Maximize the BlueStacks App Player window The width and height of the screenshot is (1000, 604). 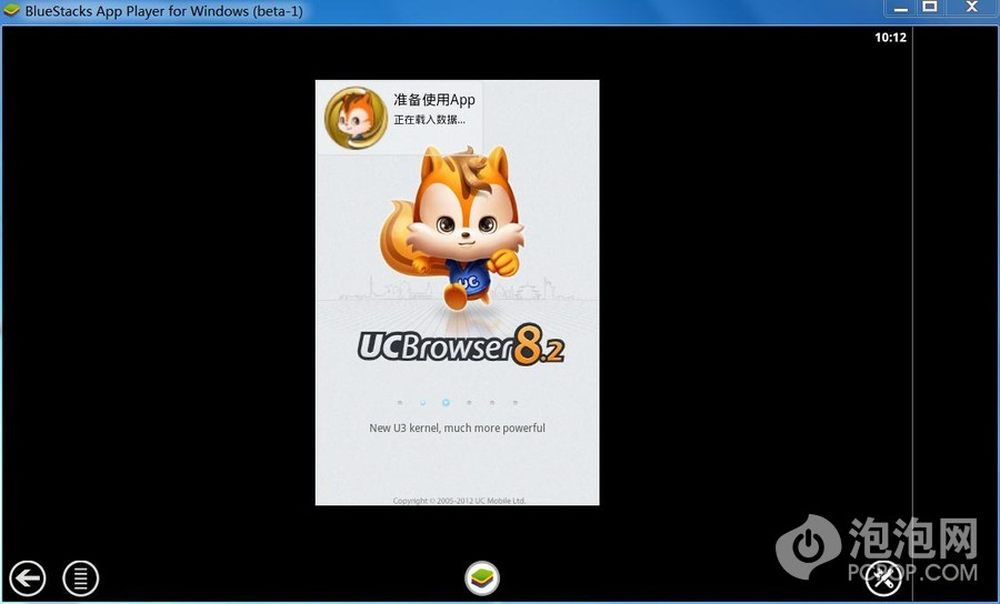[x=929, y=8]
